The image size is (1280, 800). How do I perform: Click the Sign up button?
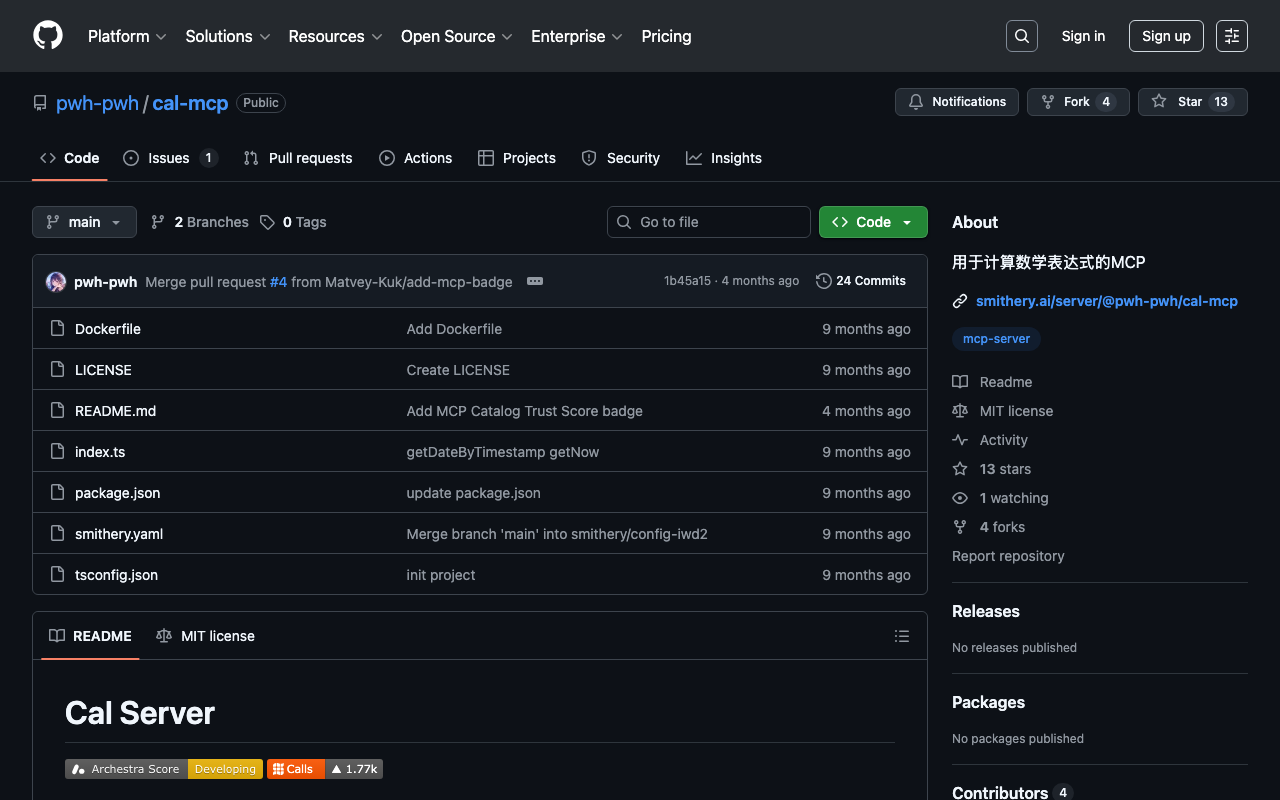click(1165, 36)
